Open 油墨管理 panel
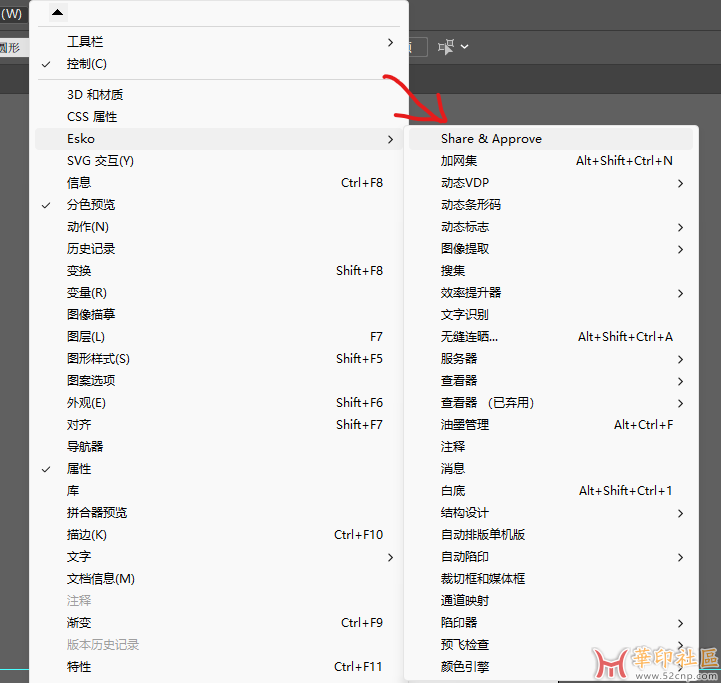 (551, 425)
